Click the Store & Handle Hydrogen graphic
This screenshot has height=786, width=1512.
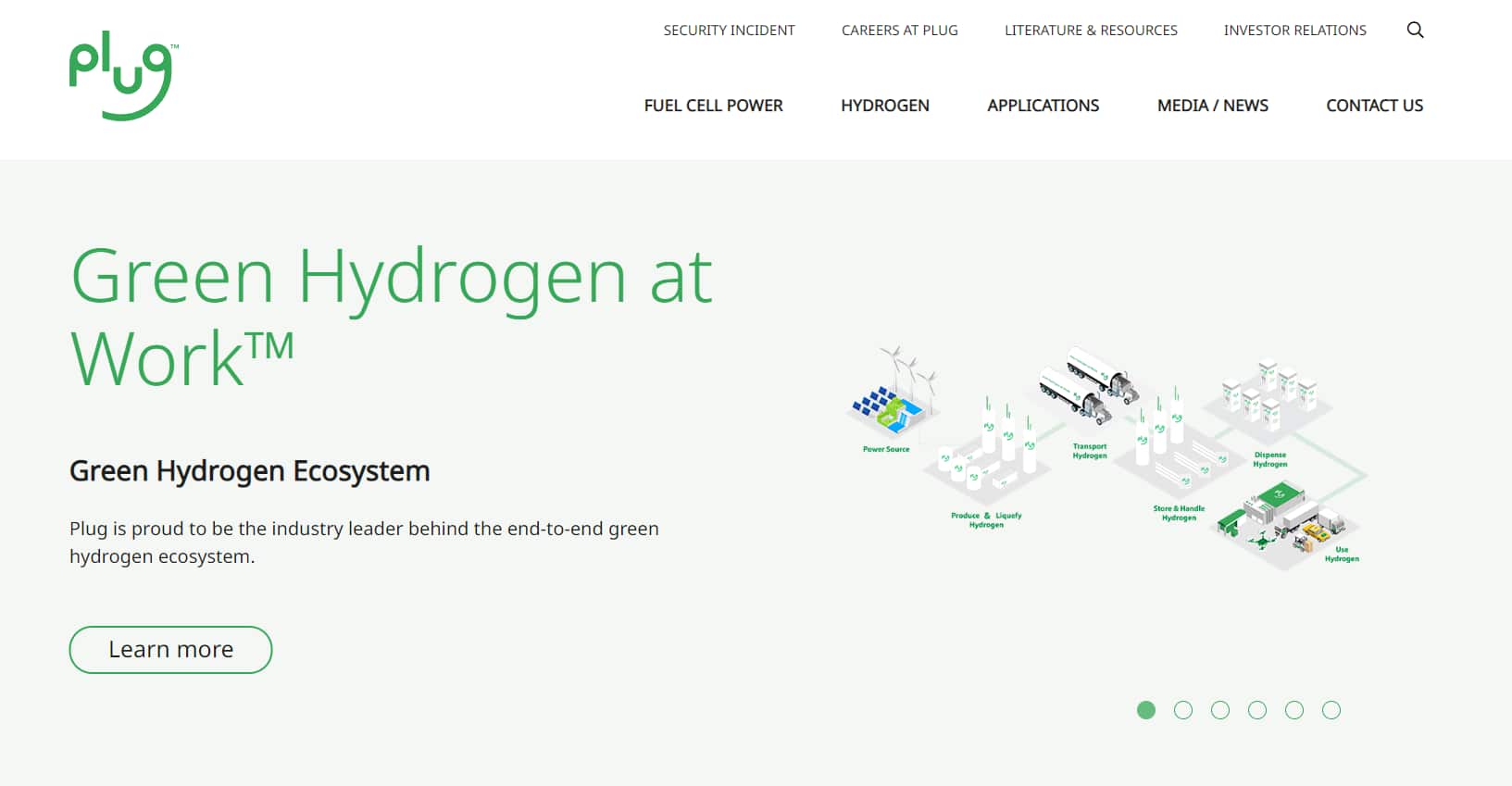click(x=1178, y=449)
